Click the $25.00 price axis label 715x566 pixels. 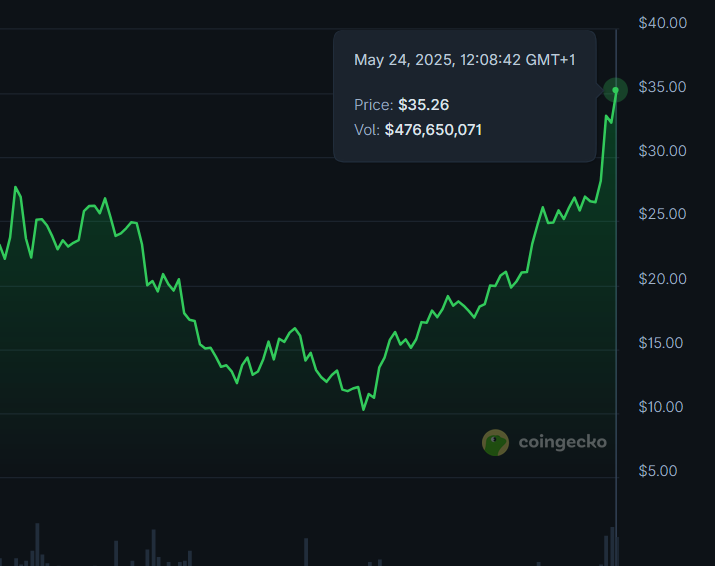tap(662, 215)
